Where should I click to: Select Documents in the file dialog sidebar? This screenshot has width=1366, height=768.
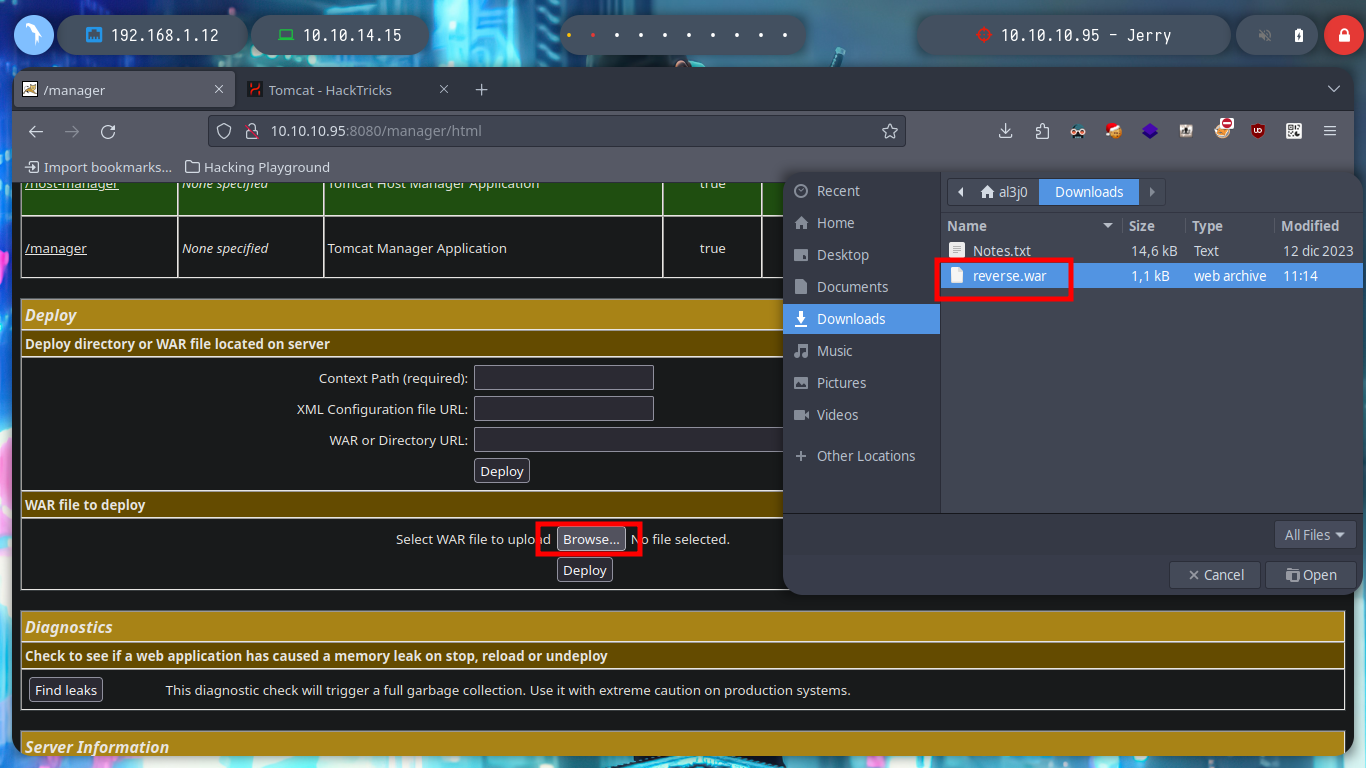(x=862, y=287)
